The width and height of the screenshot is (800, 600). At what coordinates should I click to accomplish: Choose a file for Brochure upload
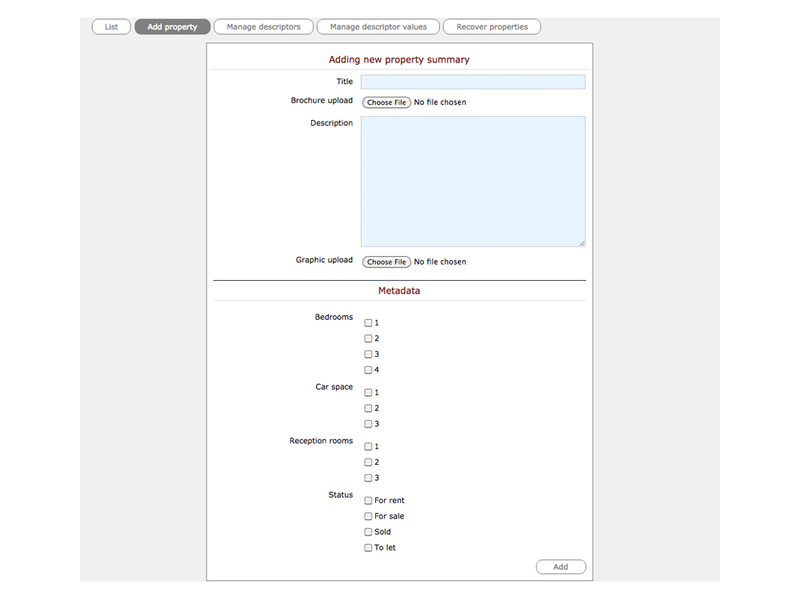[386, 102]
